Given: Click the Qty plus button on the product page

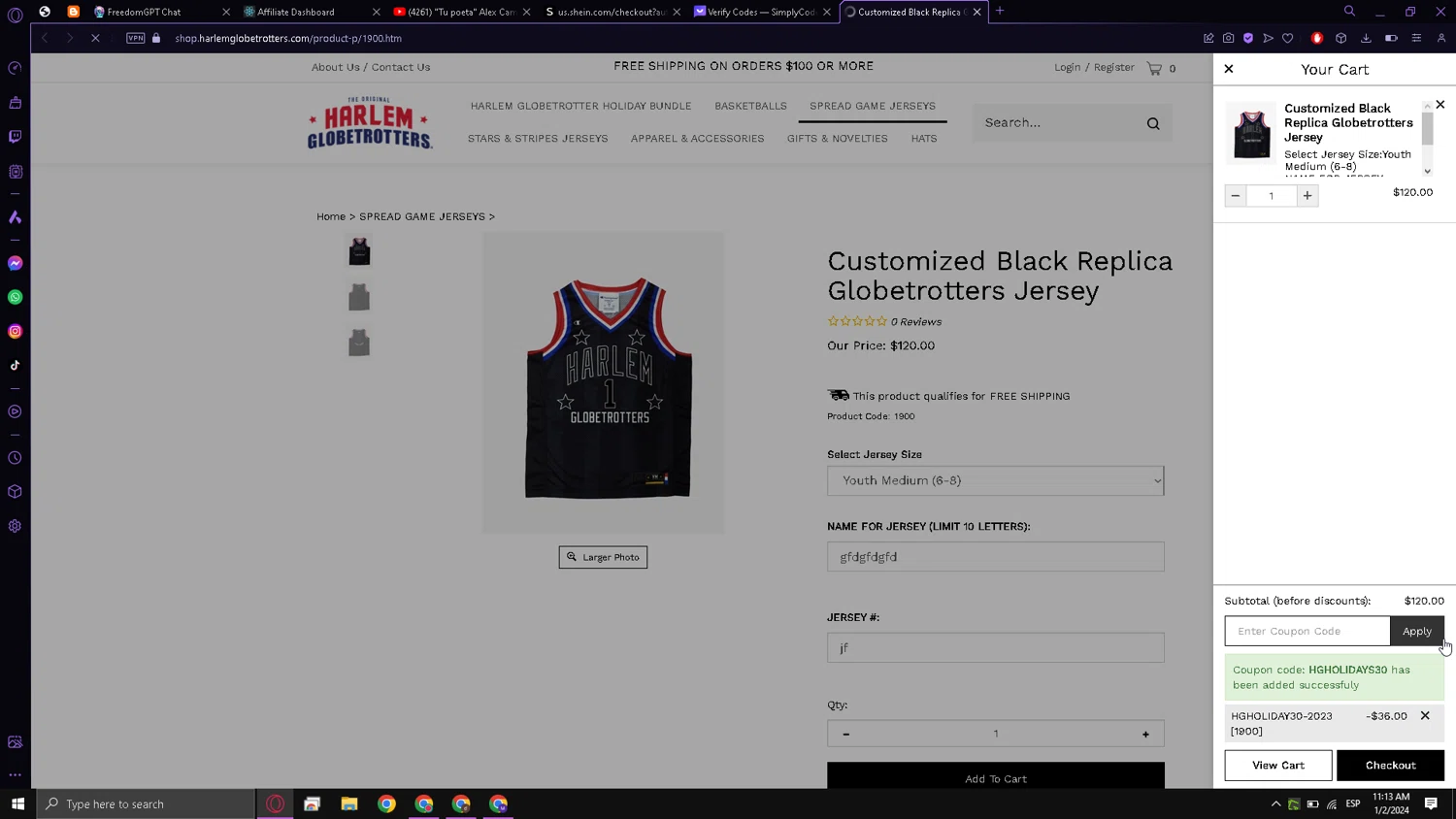Looking at the screenshot, I should pyautogui.click(x=1145, y=734).
